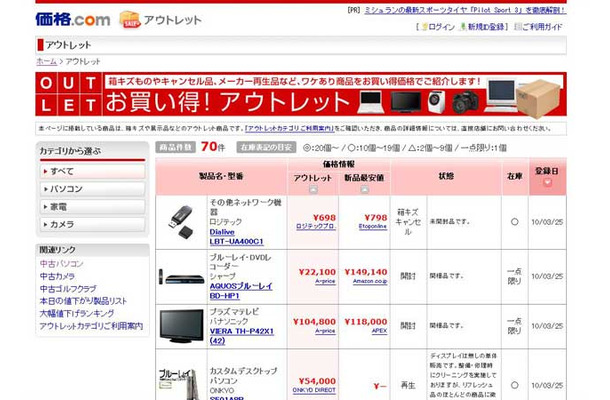Open A-price link under ¥104,800
Image resolution: width=610 pixels, height=400 pixels.
[x=325, y=331]
